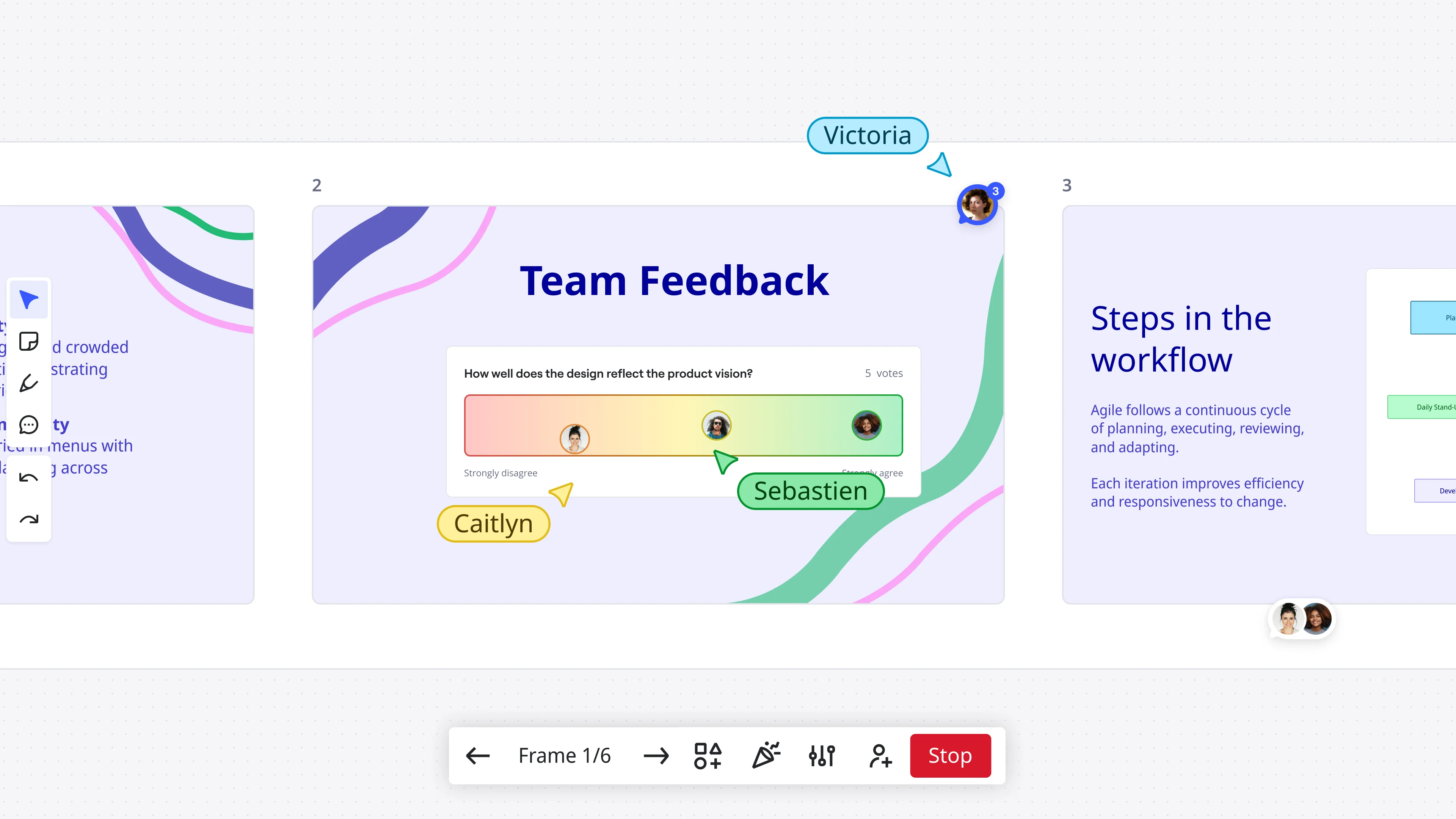Trigger the confetti reactions icon
1456x819 pixels.
[766, 756]
